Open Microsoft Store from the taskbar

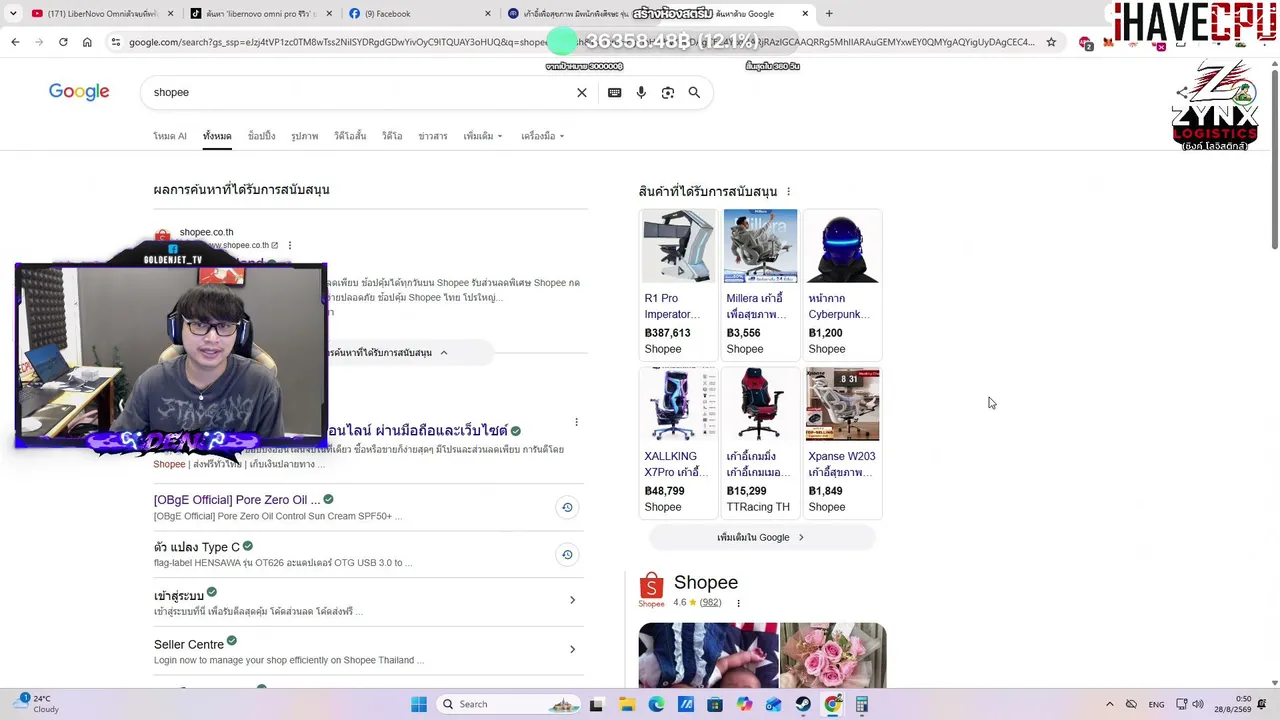715,704
